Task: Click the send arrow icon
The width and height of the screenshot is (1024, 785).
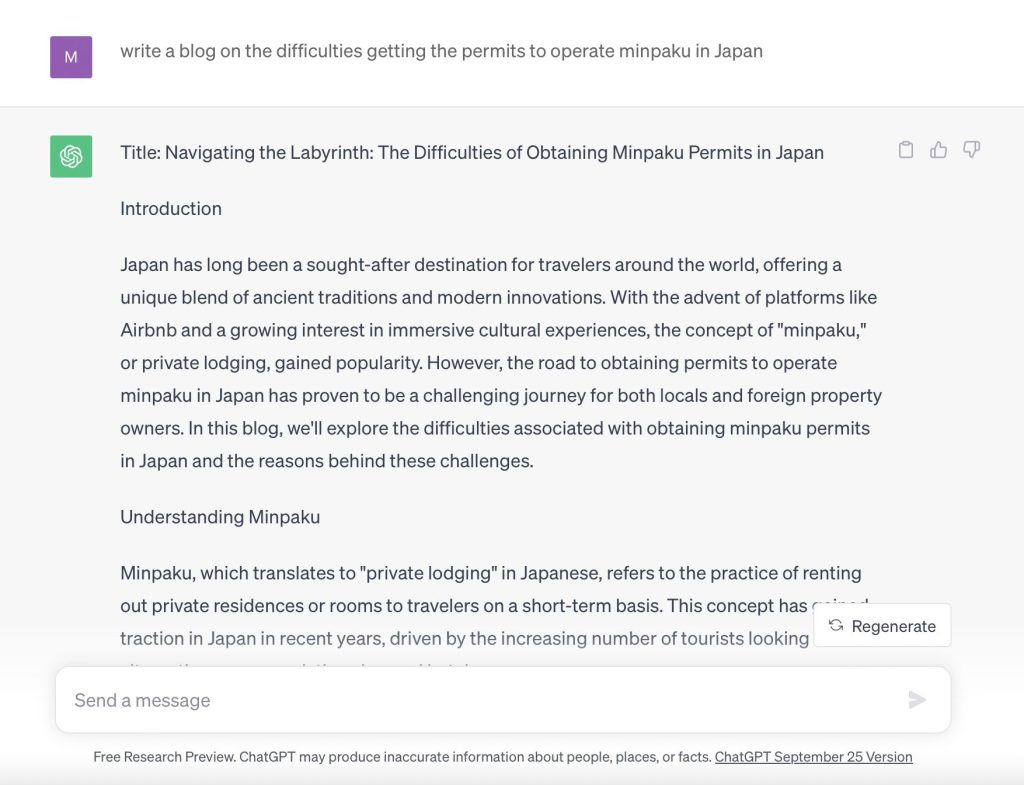Action: click(x=917, y=700)
